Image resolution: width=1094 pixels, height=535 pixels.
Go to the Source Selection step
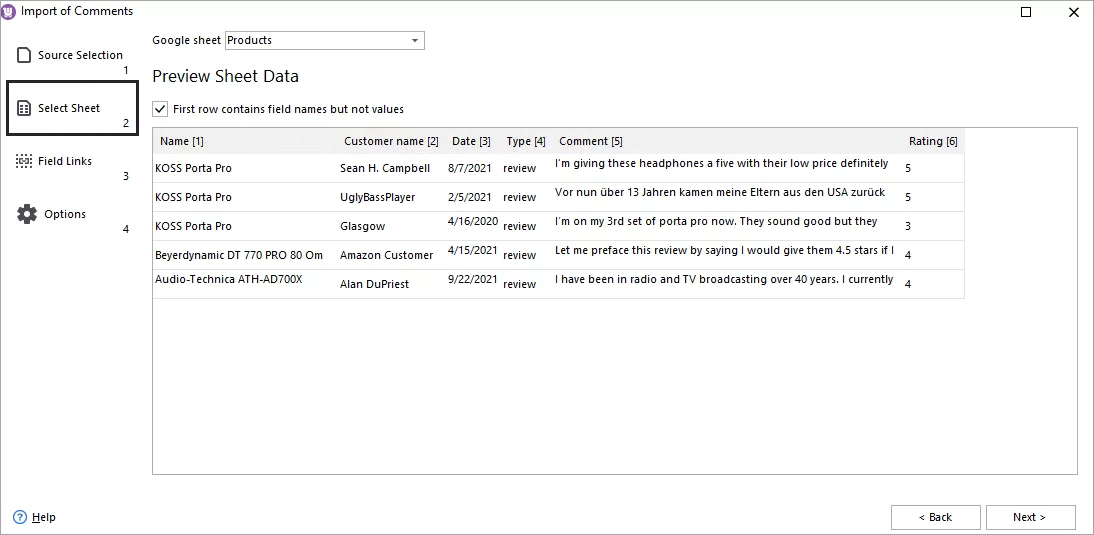tap(80, 55)
